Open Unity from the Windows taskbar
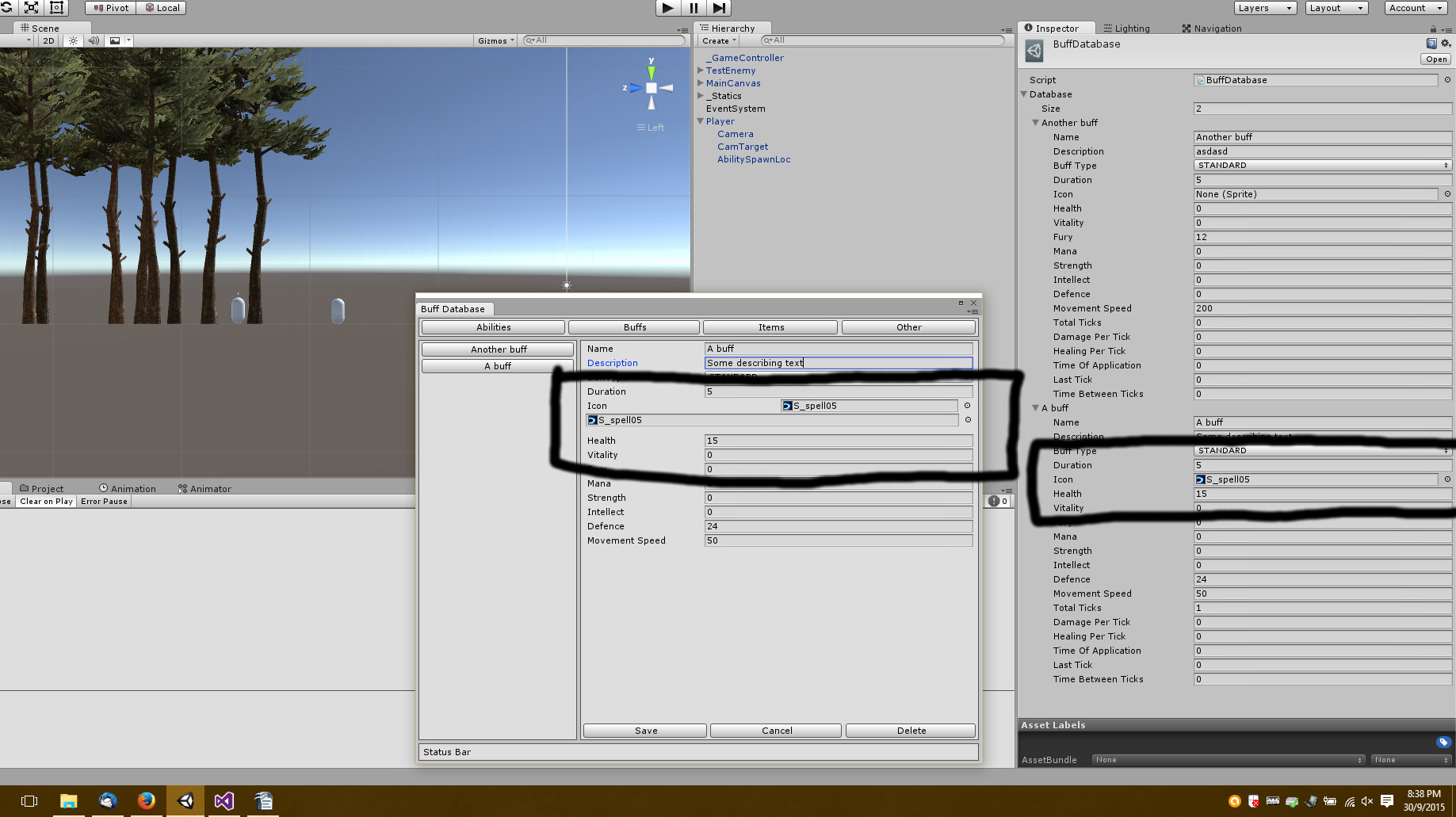Viewport: 1456px width, 817px height. click(x=185, y=800)
